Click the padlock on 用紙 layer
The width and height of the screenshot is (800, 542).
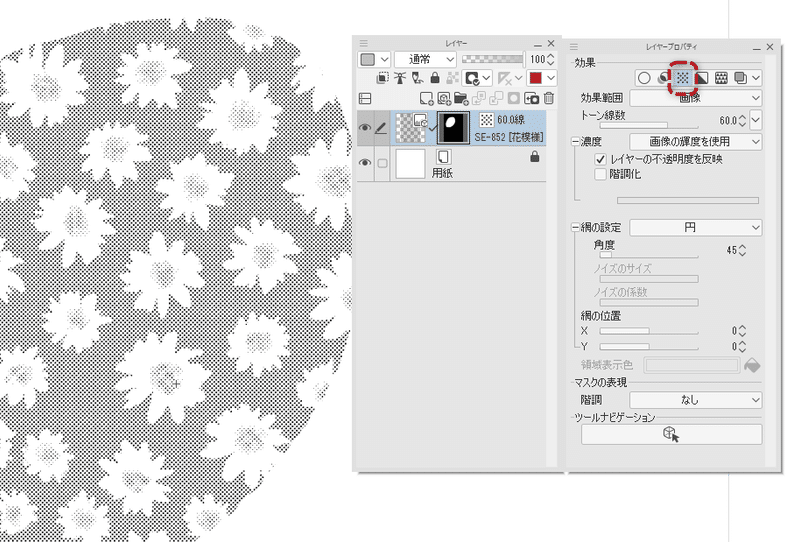click(x=535, y=156)
